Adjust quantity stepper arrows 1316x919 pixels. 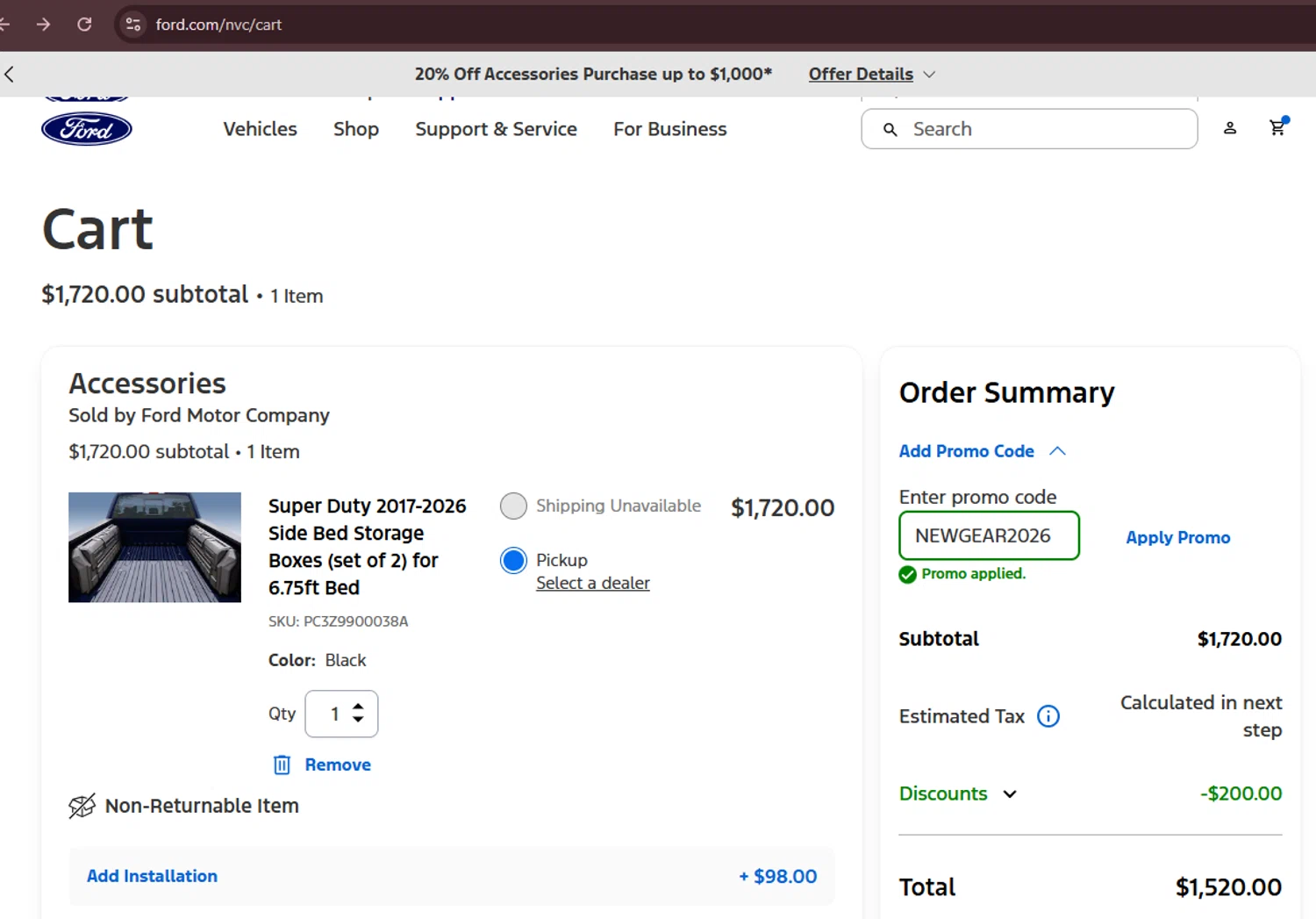tap(358, 714)
